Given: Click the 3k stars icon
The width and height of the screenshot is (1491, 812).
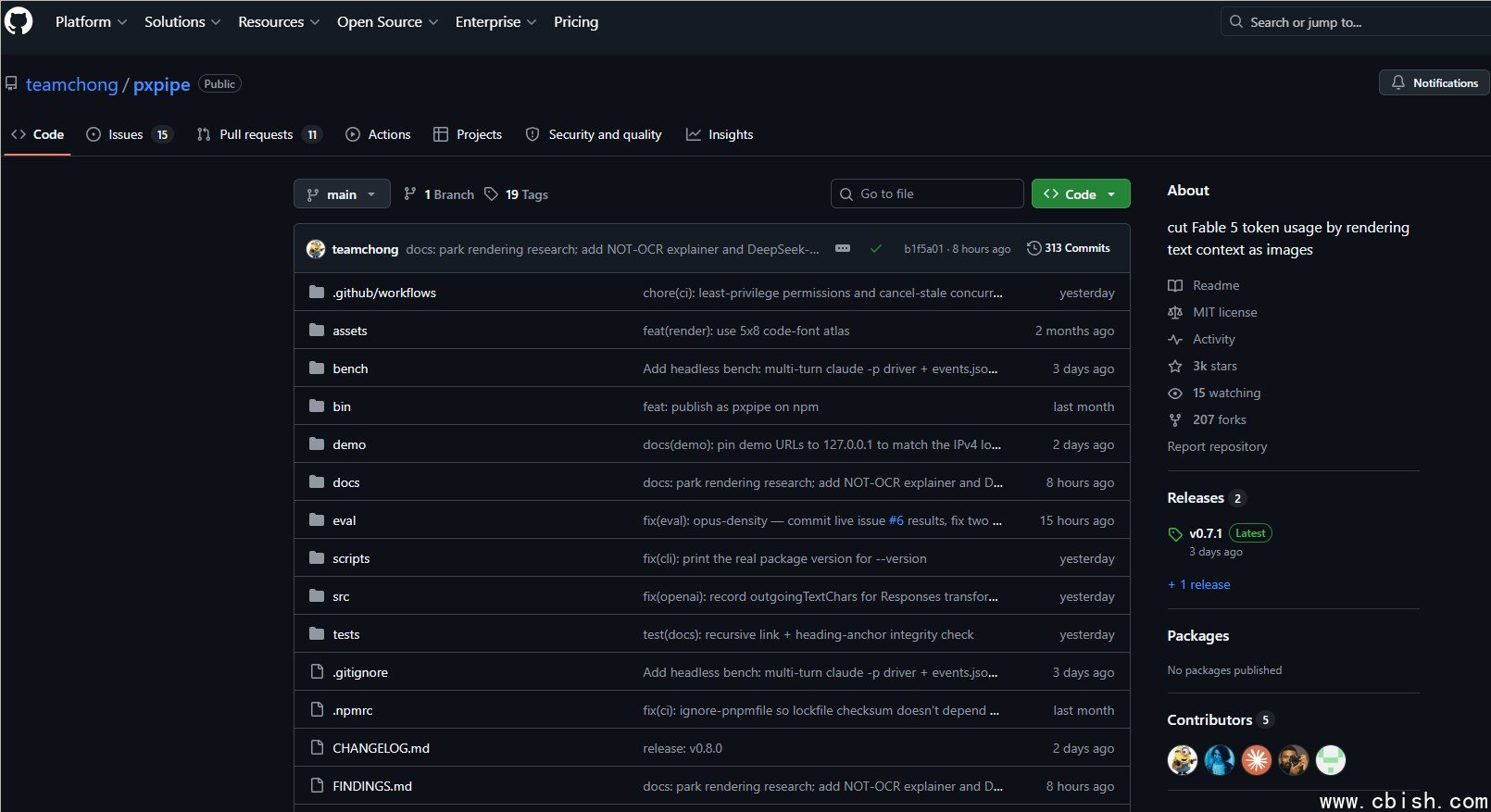Looking at the screenshot, I should 1175,366.
